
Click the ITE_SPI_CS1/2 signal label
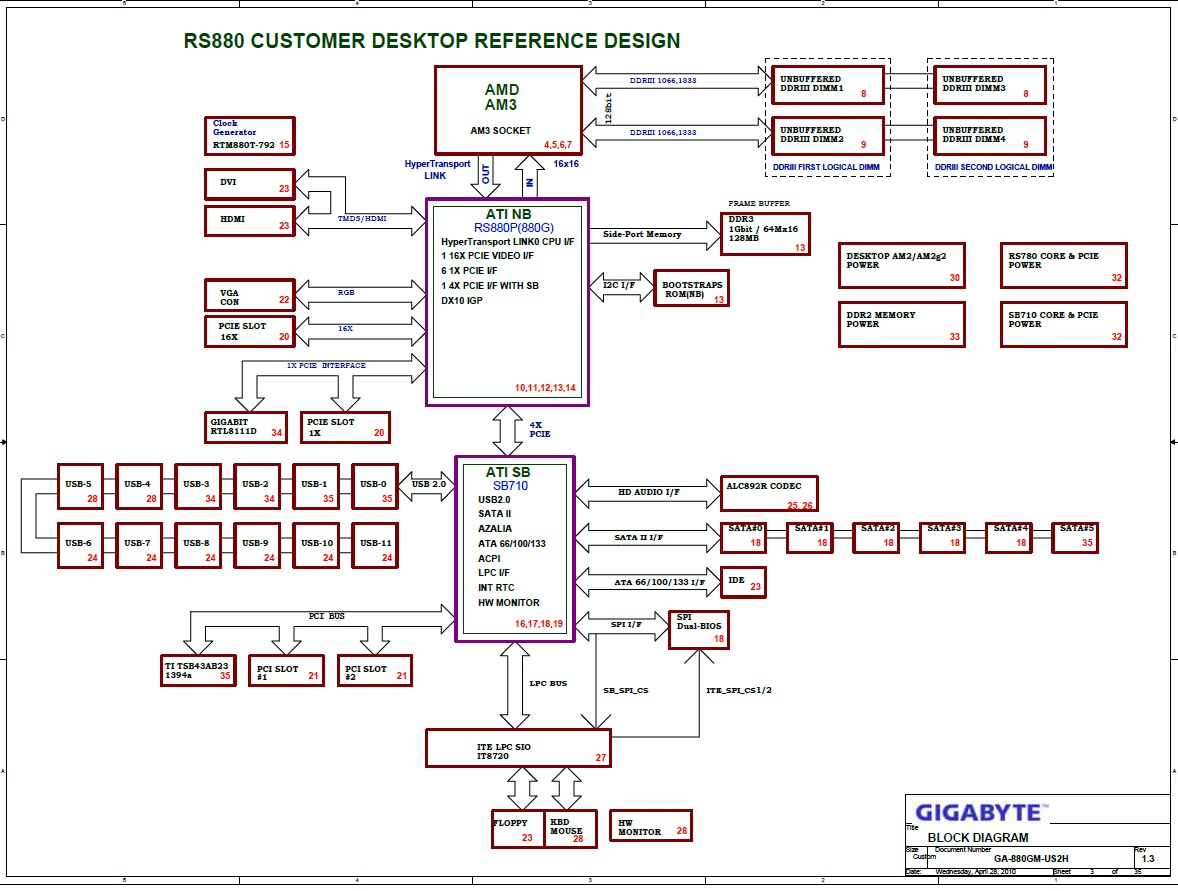(x=739, y=690)
